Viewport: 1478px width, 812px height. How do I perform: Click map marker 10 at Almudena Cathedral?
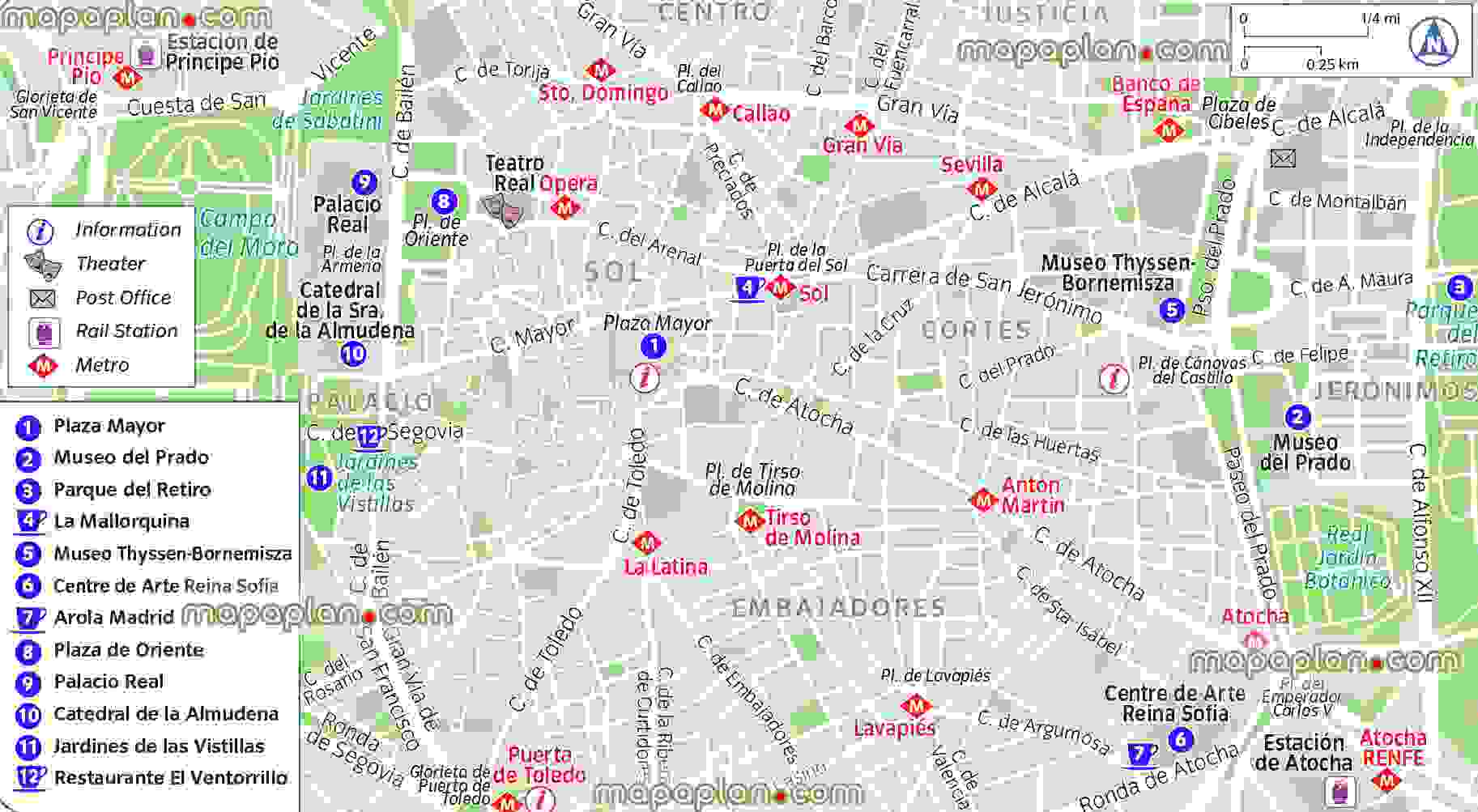(x=353, y=353)
